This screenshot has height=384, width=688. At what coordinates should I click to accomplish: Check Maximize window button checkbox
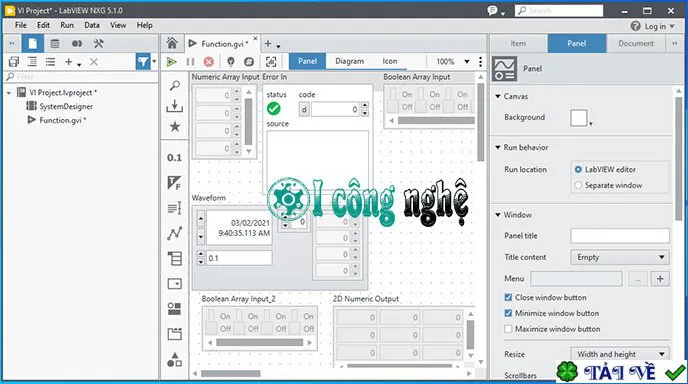click(x=508, y=329)
